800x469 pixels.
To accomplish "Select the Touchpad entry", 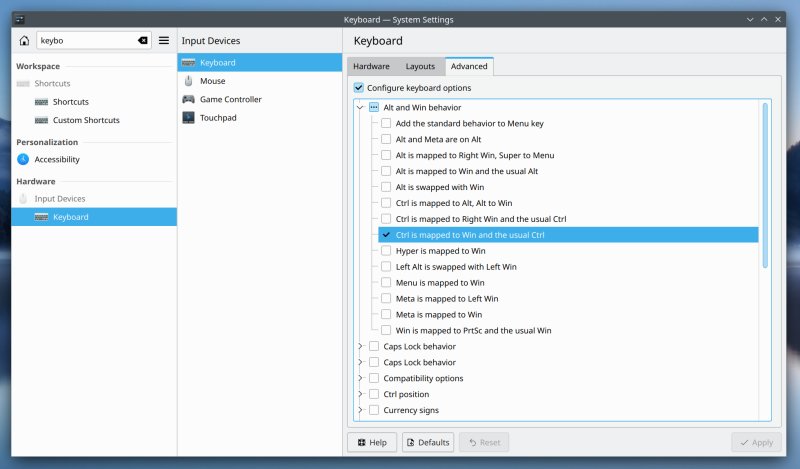I will coord(218,117).
